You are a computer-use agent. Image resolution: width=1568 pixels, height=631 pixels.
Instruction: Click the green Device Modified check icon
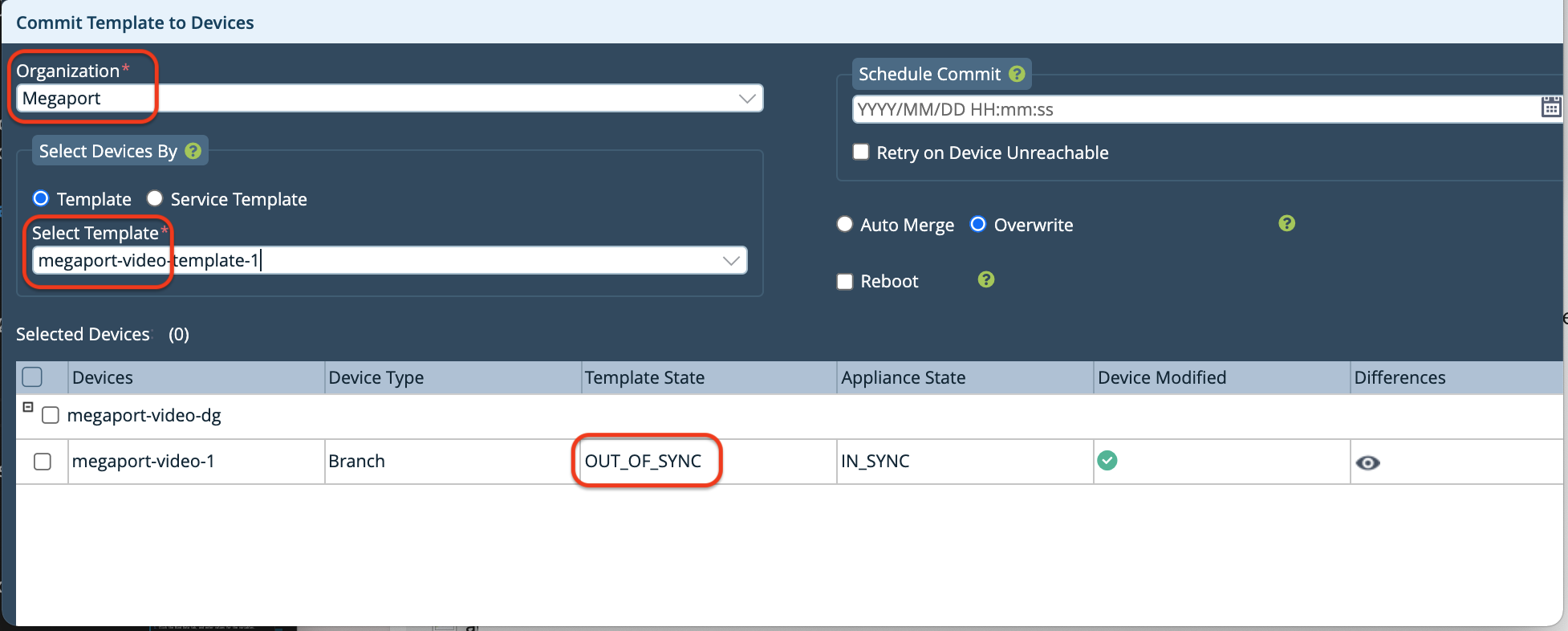coord(1107,461)
